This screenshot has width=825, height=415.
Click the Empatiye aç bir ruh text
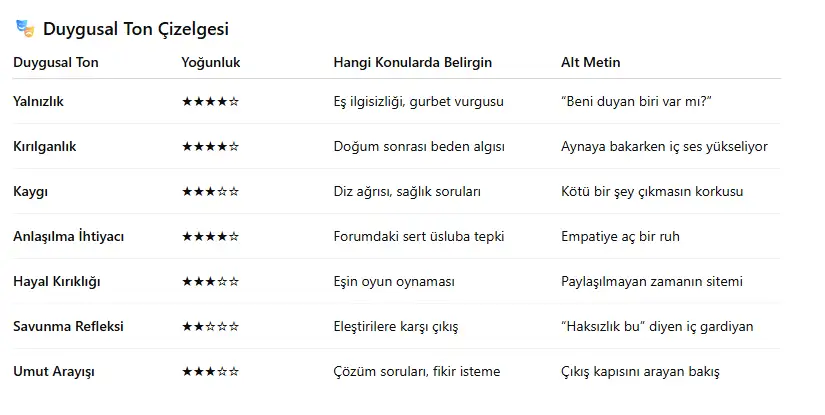tap(620, 236)
